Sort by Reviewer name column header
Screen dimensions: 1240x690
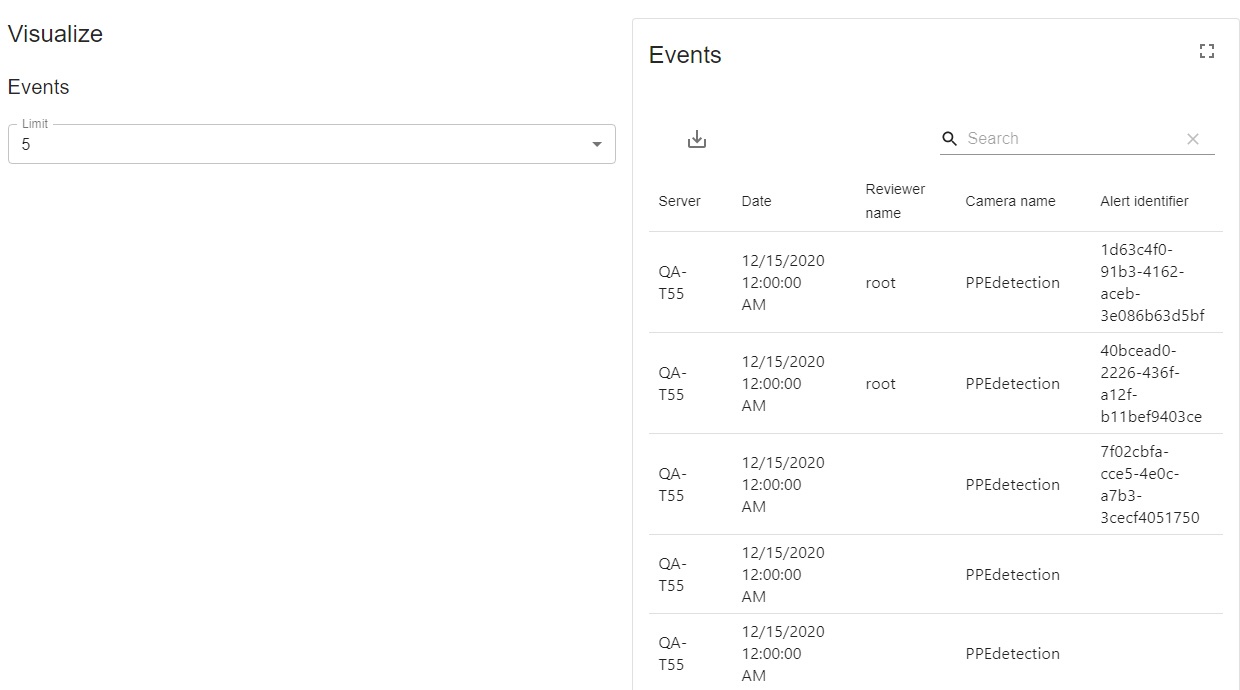[895, 201]
